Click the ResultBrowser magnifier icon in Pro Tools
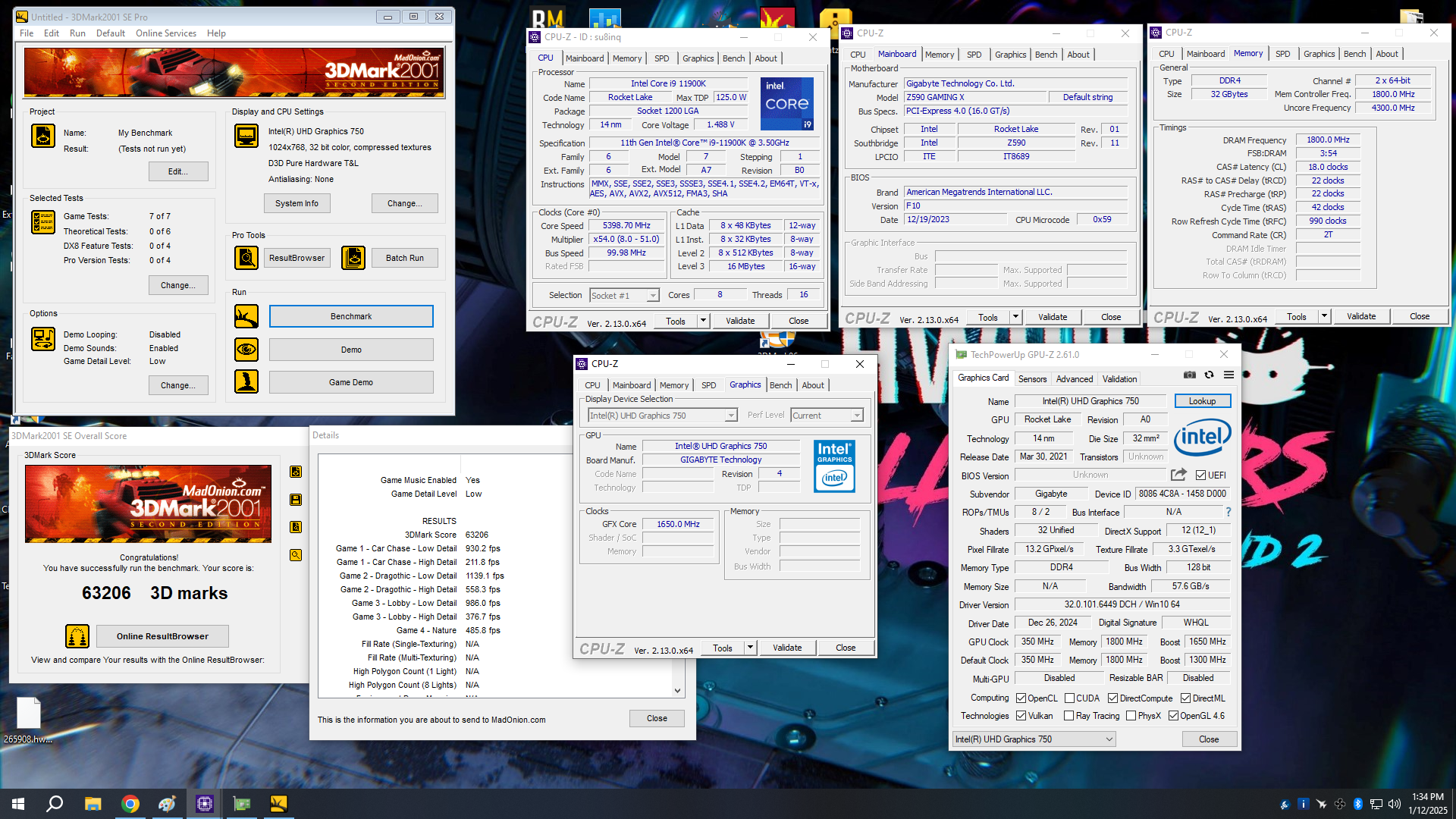 tap(246, 258)
